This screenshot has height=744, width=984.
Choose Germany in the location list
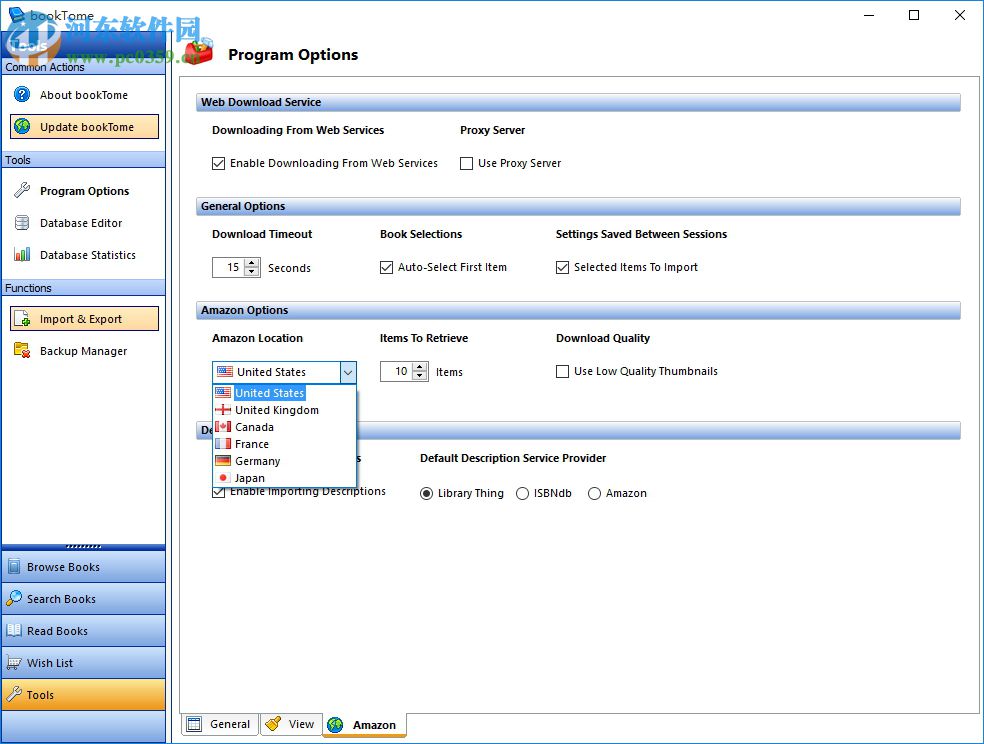285,460
